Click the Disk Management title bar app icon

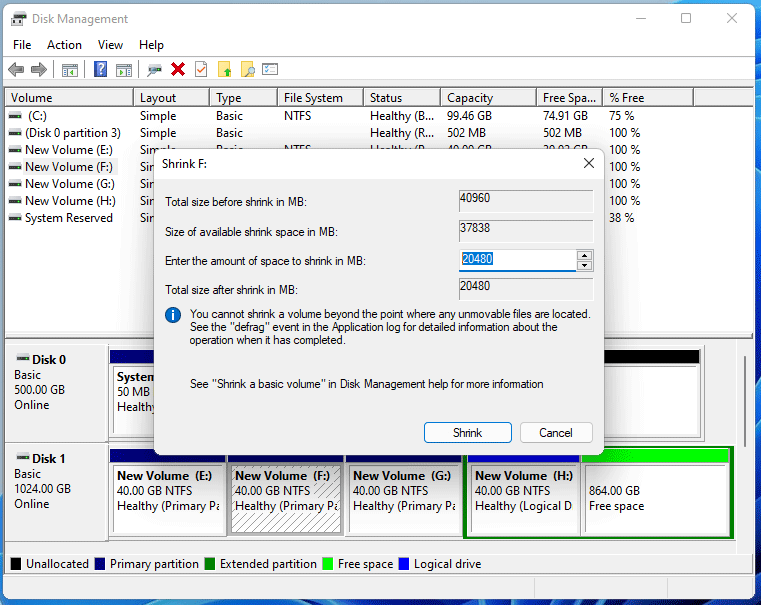point(18,19)
